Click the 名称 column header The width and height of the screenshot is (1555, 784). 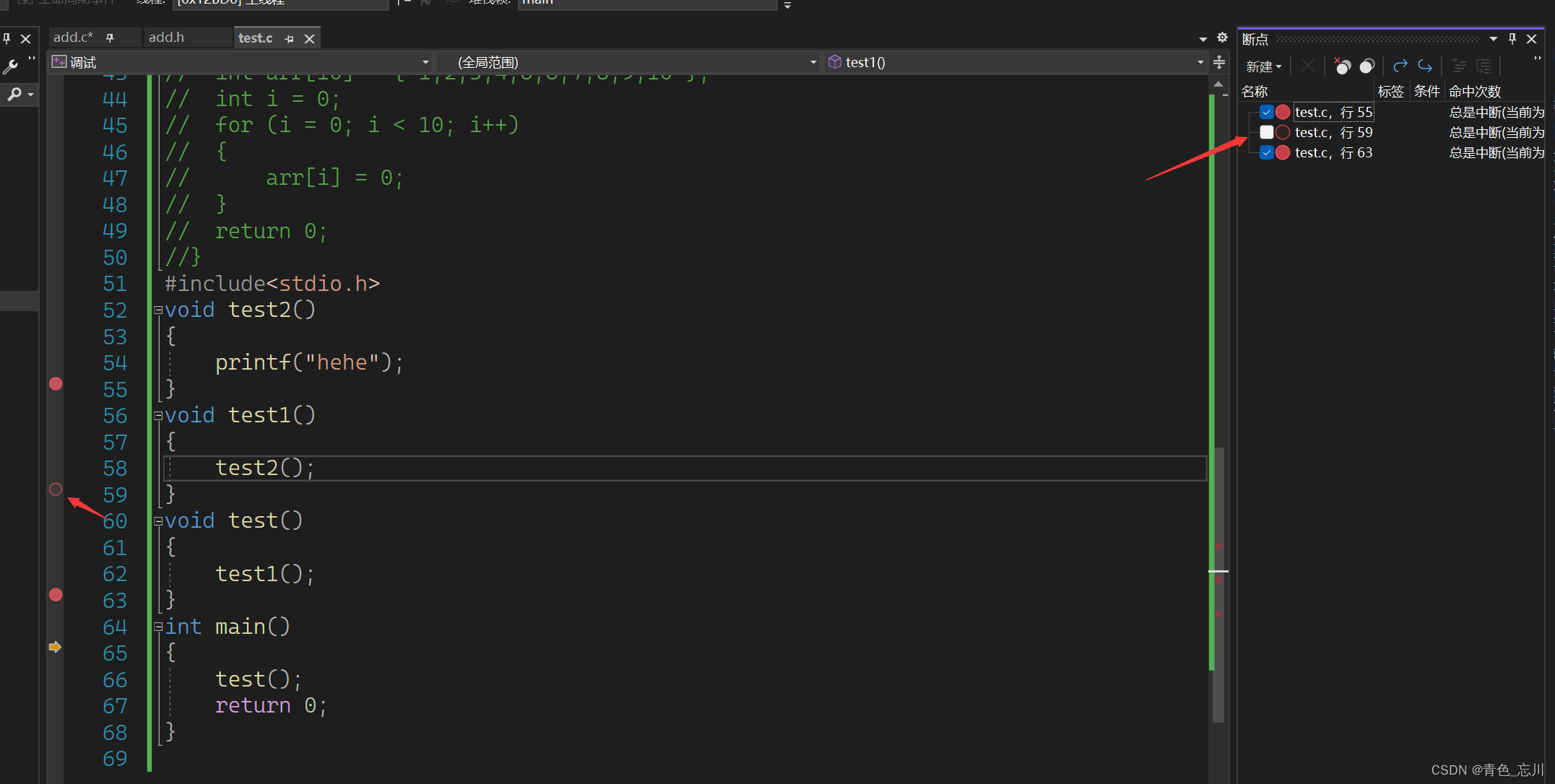1255,92
